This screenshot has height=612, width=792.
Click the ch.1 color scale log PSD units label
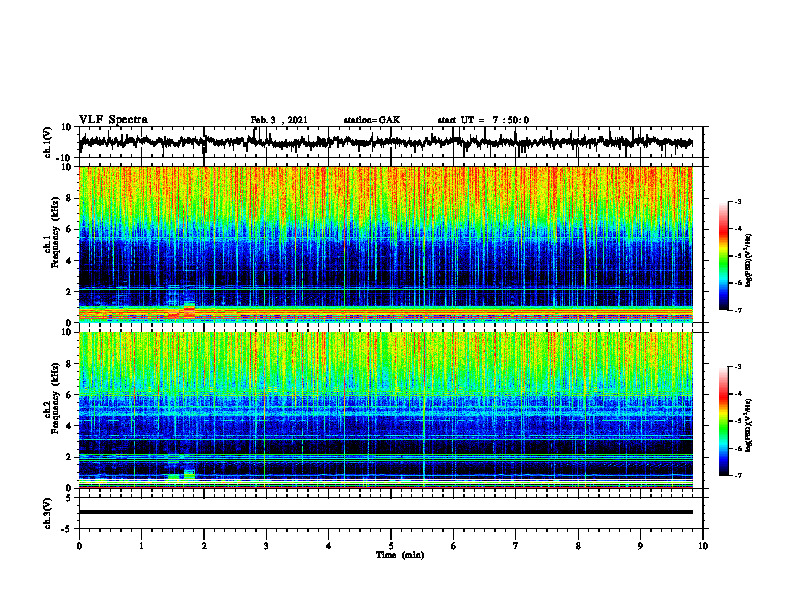tap(749, 260)
